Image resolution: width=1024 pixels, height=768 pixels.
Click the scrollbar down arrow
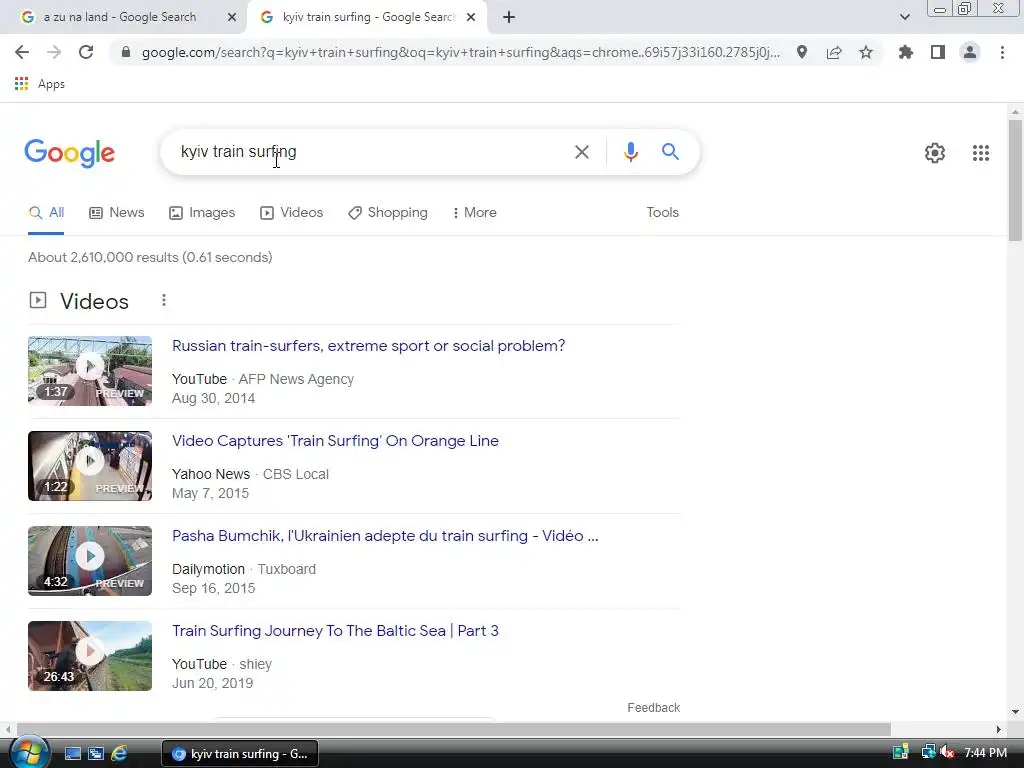click(1015, 712)
